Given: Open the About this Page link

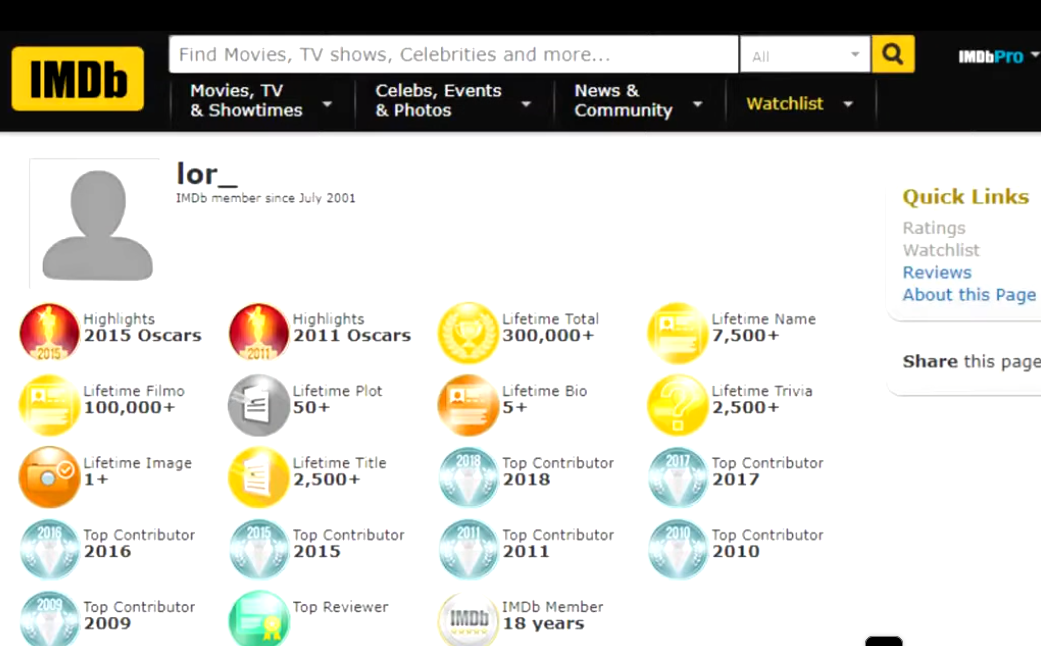Looking at the screenshot, I should pyautogui.click(x=969, y=295).
